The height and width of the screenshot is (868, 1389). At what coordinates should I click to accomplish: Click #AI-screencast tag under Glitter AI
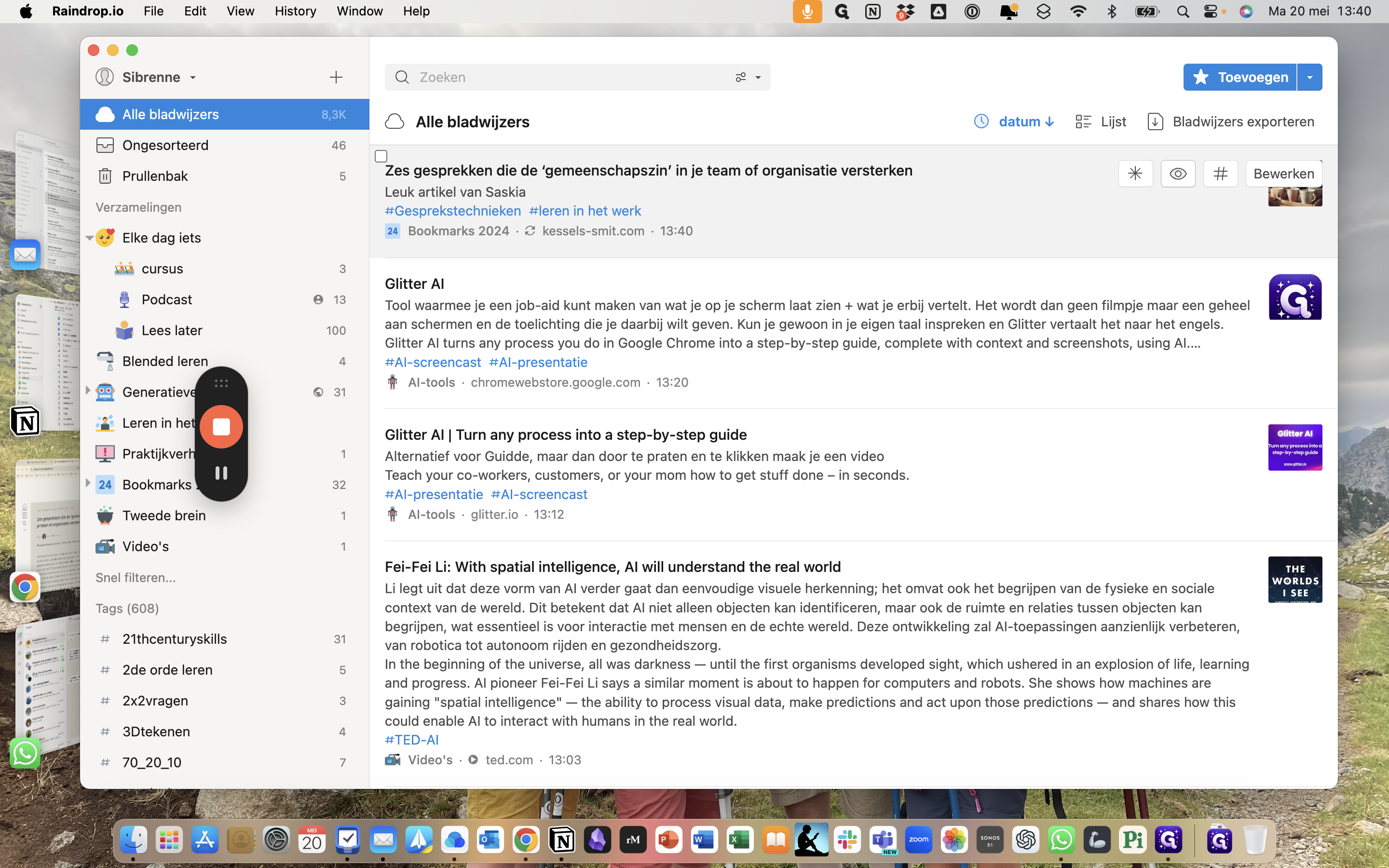coord(433,362)
